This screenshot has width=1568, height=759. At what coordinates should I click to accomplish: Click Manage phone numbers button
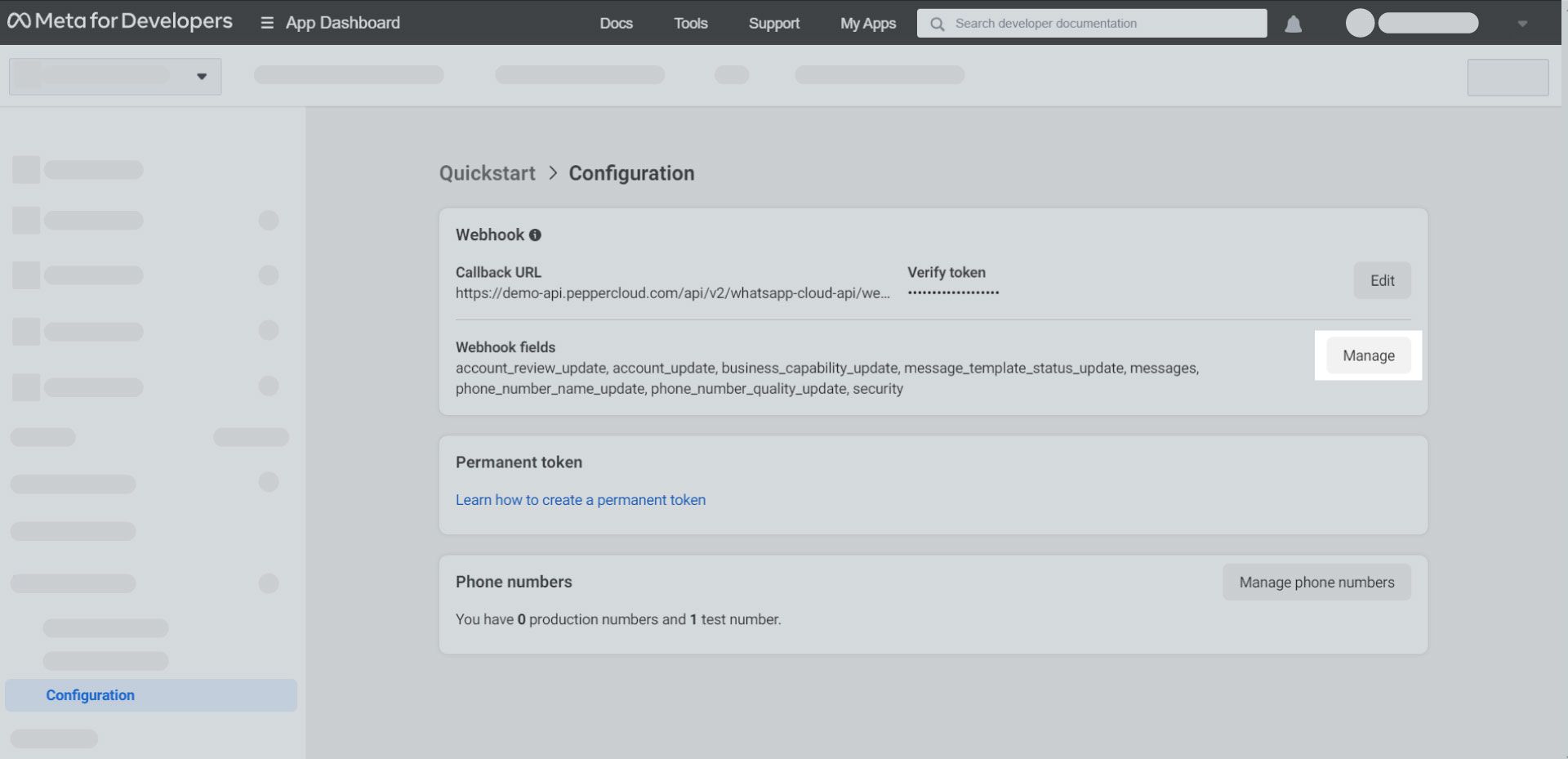point(1316,583)
